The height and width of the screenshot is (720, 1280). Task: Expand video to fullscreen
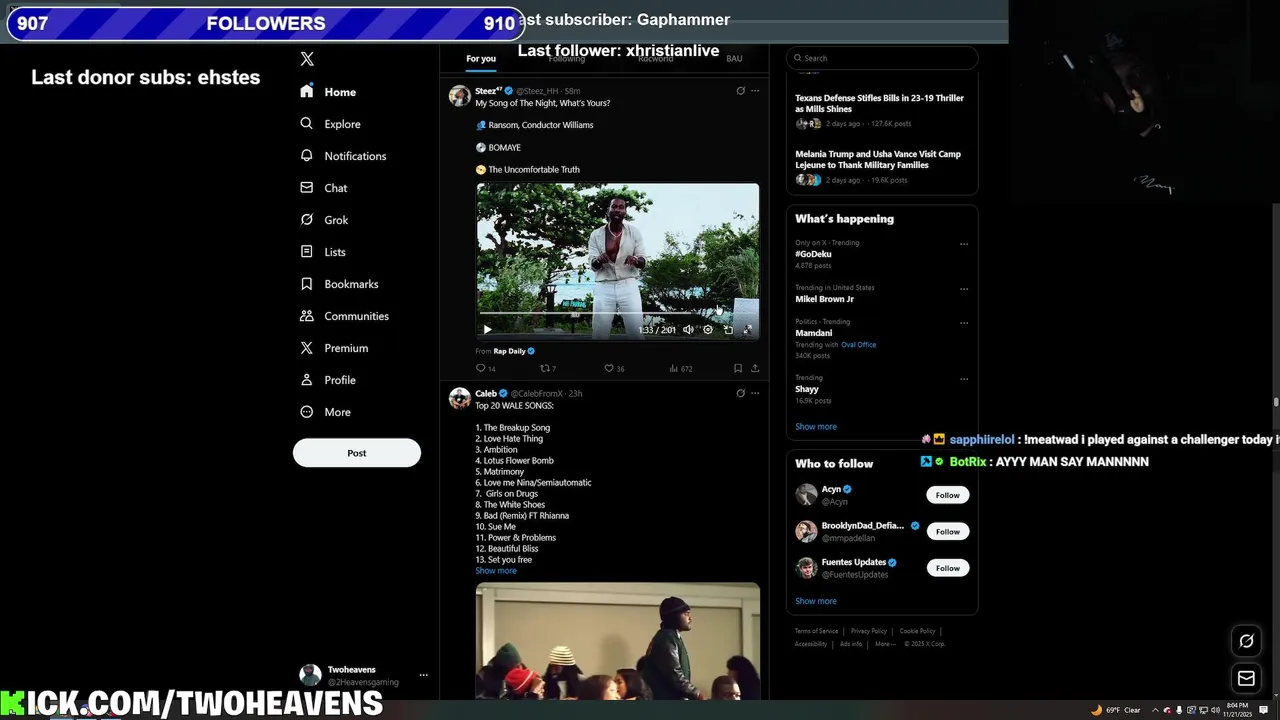click(747, 329)
